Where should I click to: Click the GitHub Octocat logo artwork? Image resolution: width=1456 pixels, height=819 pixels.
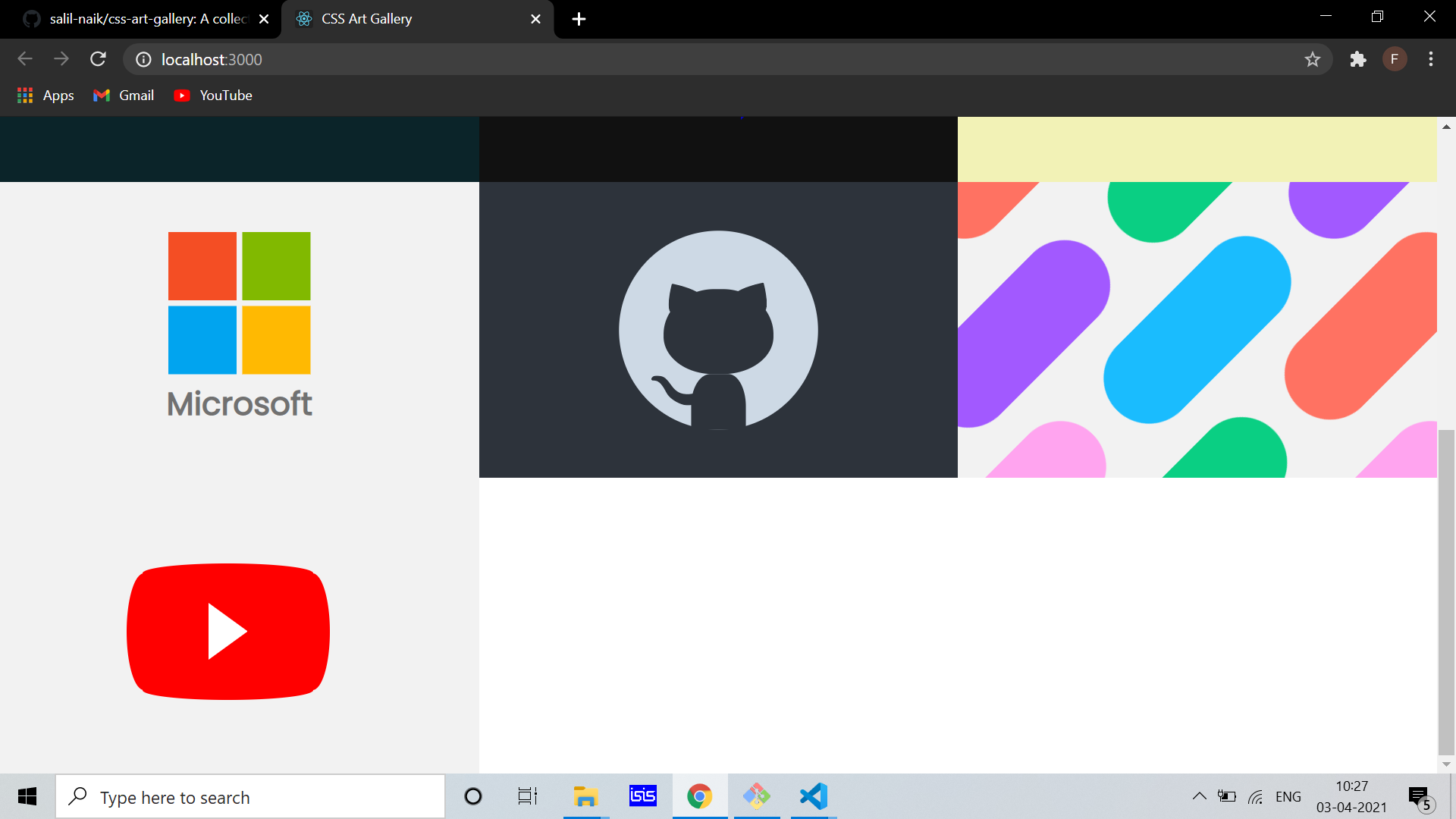[x=718, y=331]
